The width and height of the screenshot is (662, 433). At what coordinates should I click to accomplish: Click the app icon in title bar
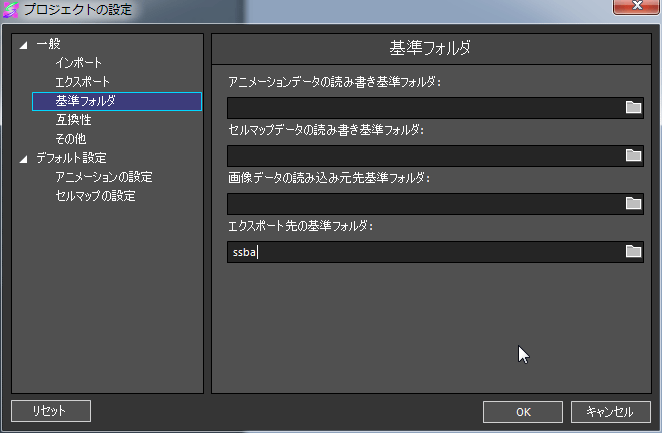11,10
